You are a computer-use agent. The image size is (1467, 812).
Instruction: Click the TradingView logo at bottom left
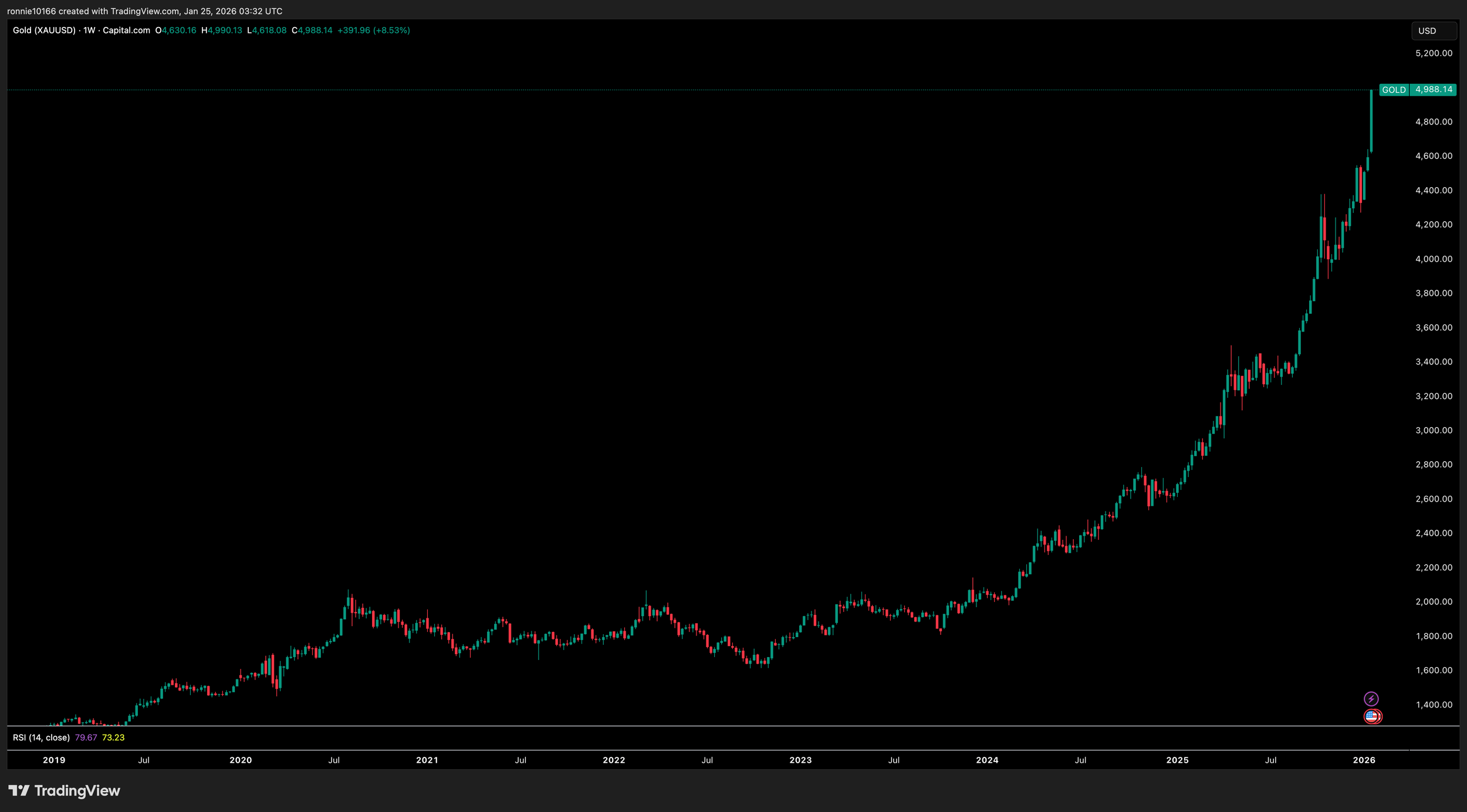pyautogui.click(x=65, y=791)
